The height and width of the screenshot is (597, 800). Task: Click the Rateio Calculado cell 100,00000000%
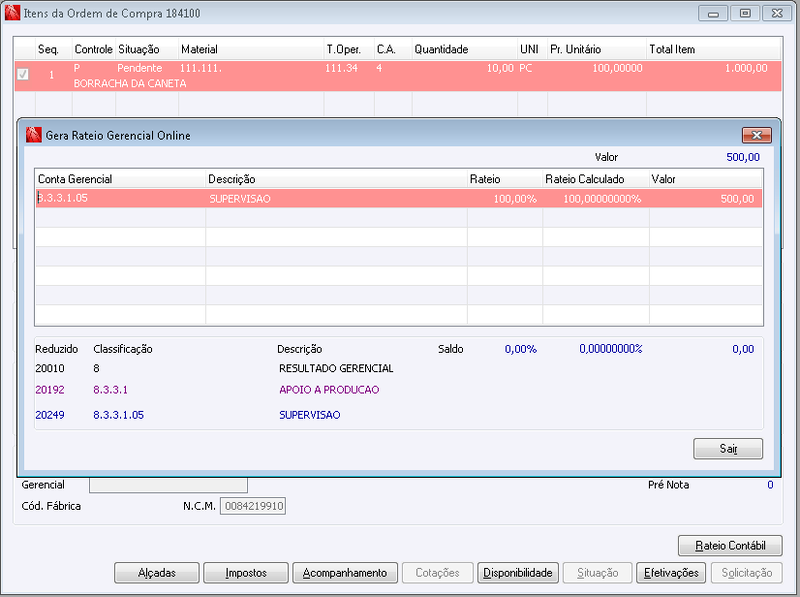596,198
